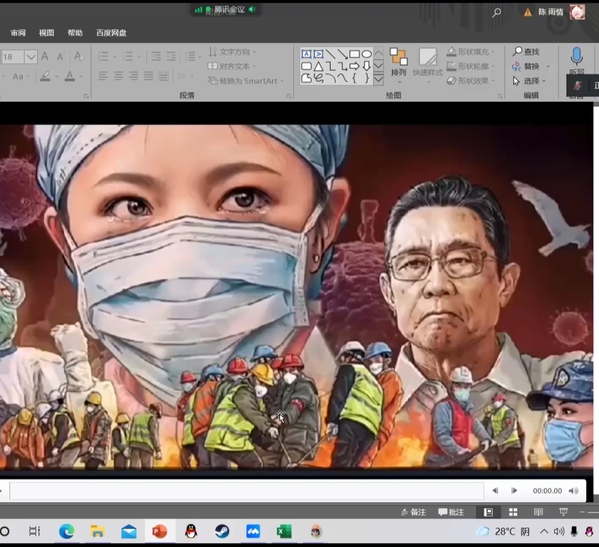
Task: Open Steam from the taskbar
Action: point(222,531)
